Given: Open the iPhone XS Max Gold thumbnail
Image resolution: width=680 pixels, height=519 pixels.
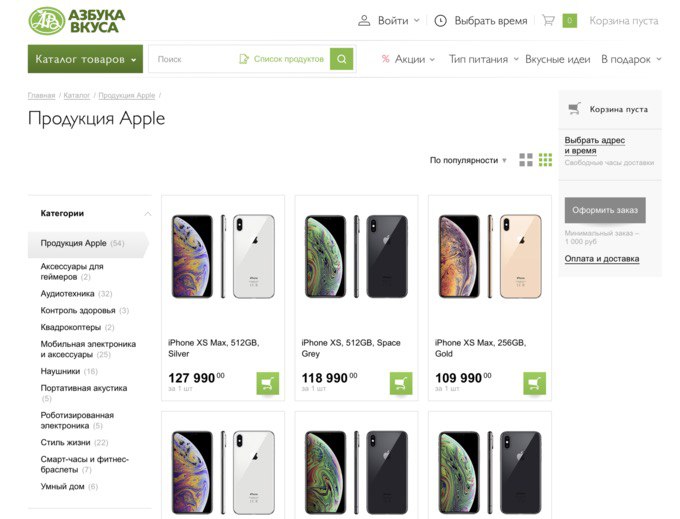Looking at the screenshot, I should (x=490, y=256).
